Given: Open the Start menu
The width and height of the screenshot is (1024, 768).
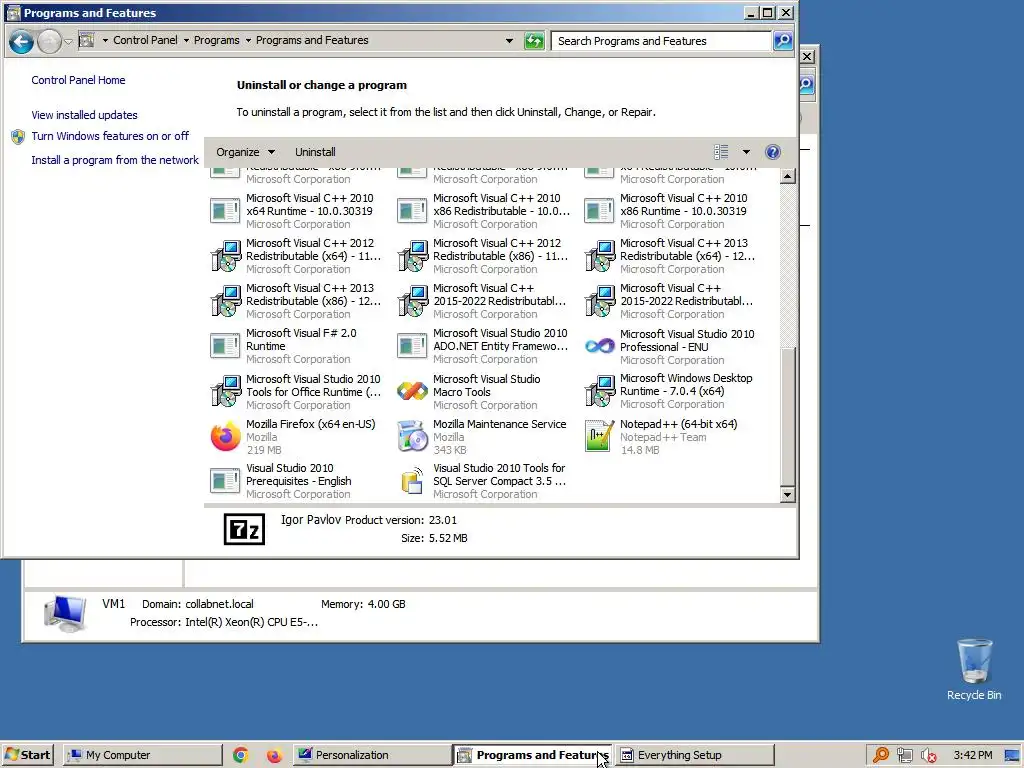Looking at the screenshot, I should coord(27,755).
